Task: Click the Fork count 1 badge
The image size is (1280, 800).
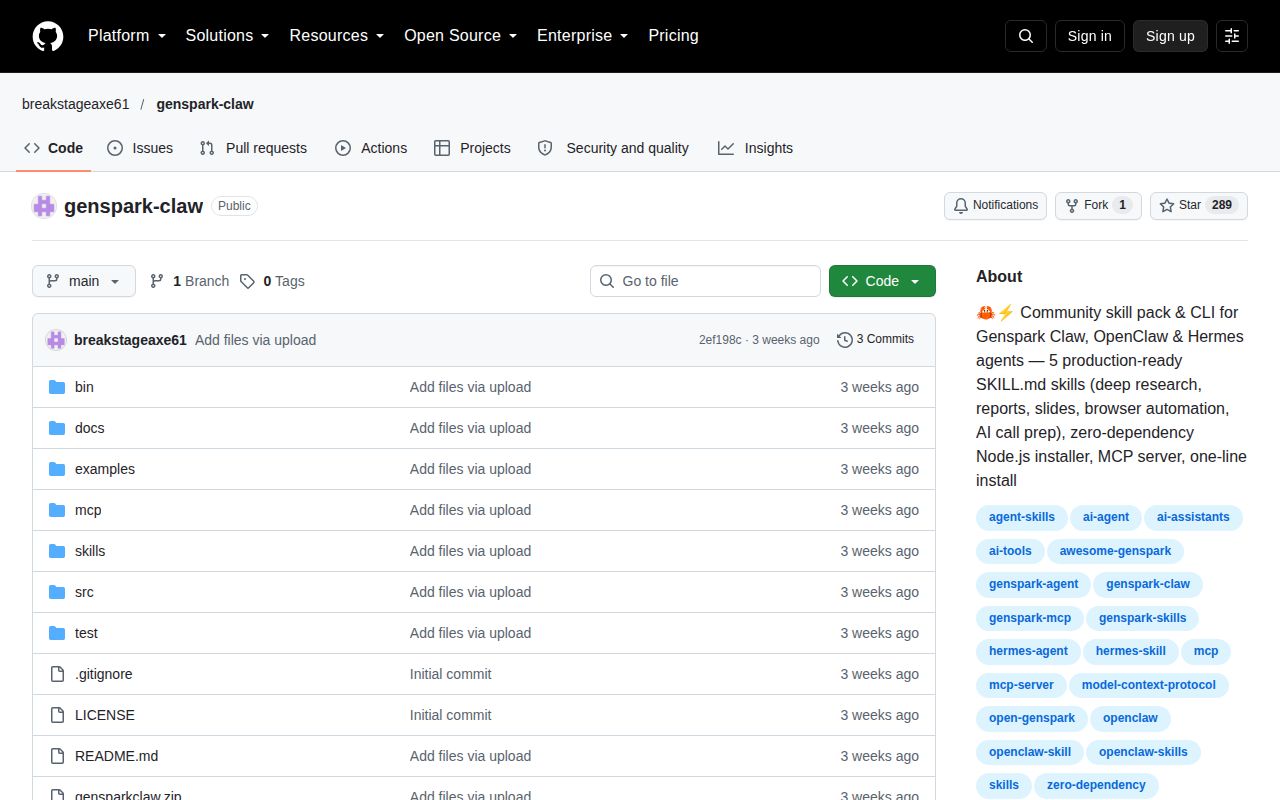Action: (x=1123, y=205)
